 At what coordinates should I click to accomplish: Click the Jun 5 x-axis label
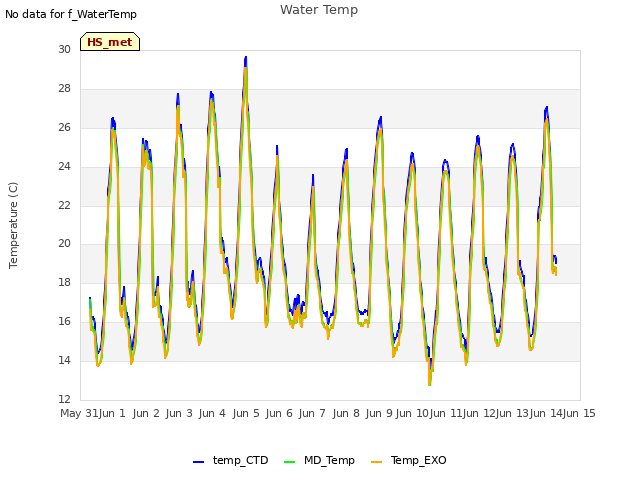[246, 413]
